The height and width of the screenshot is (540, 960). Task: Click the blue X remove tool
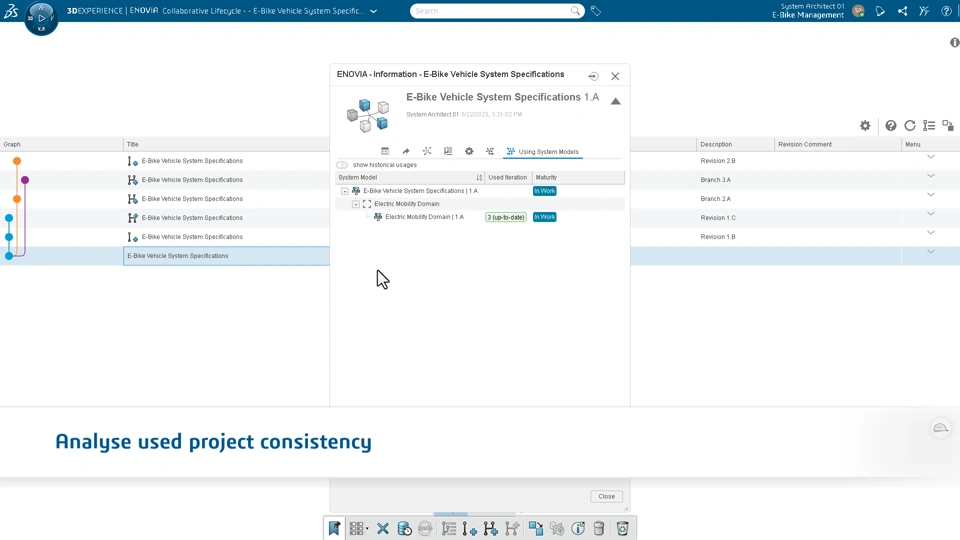[383, 528]
